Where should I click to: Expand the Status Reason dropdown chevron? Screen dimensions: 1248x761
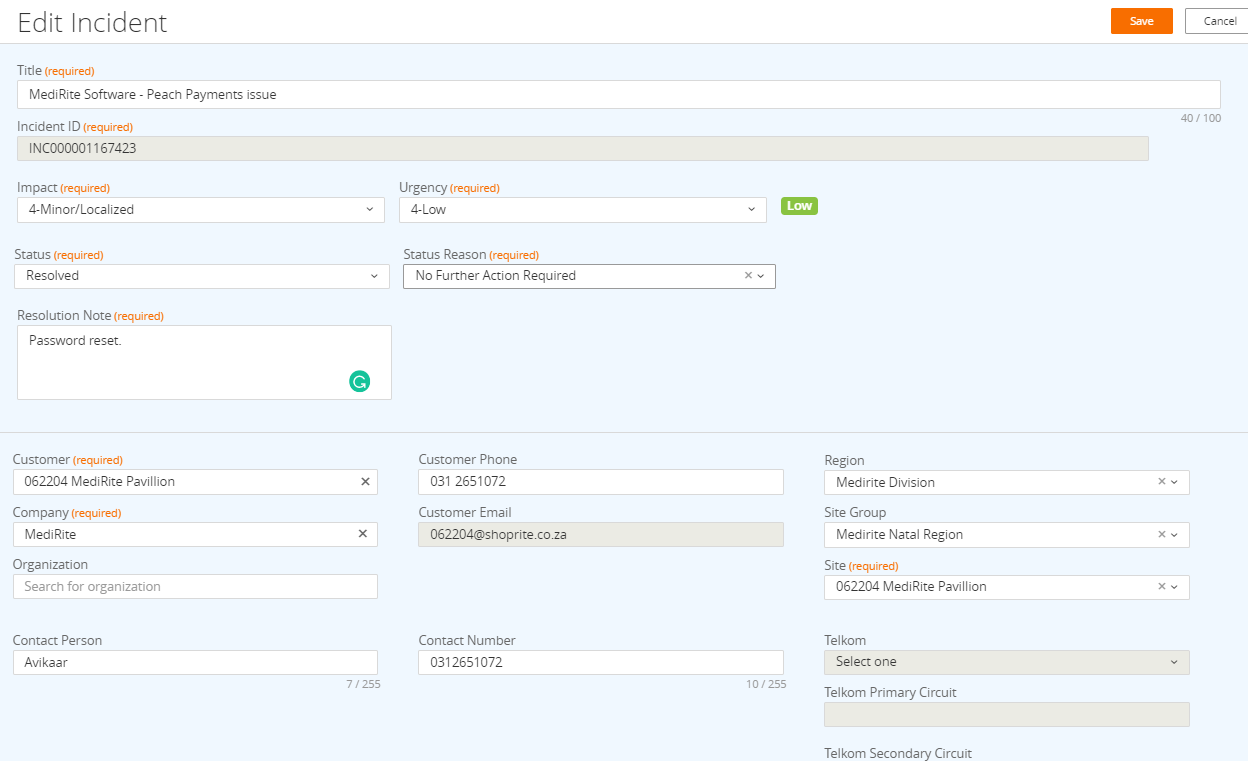tap(761, 276)
